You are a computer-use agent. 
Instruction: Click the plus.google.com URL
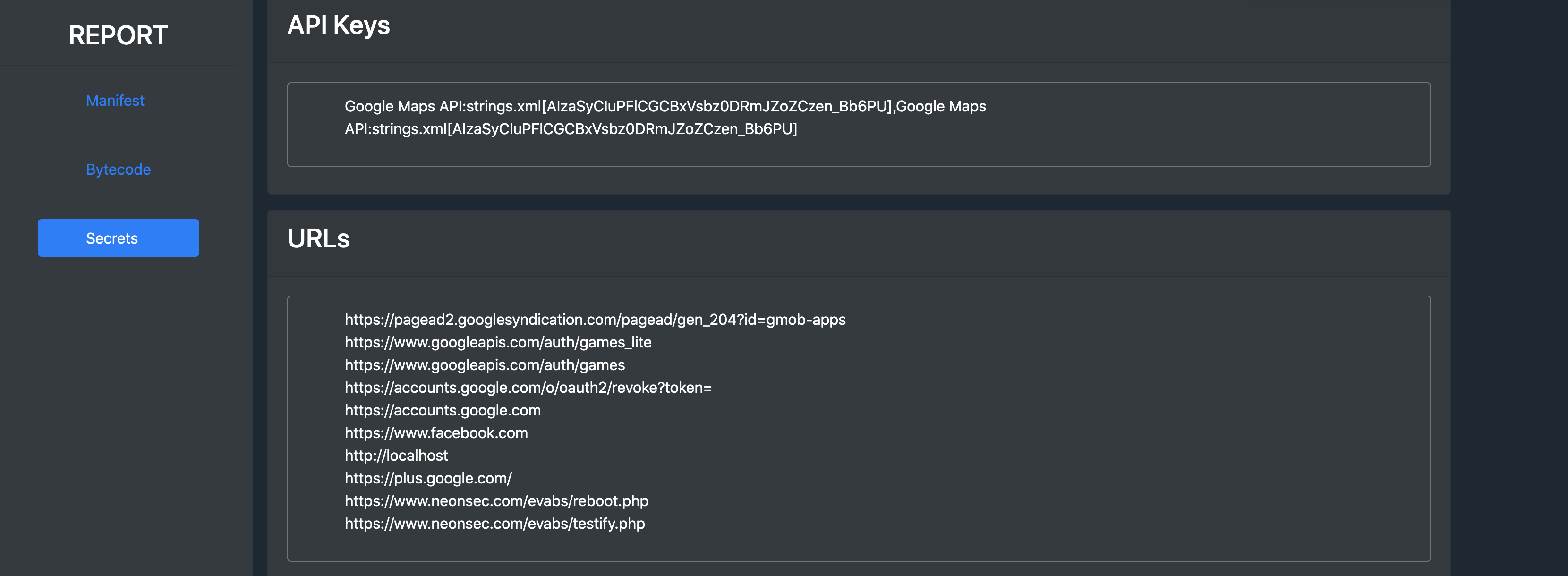pos(428,479)
